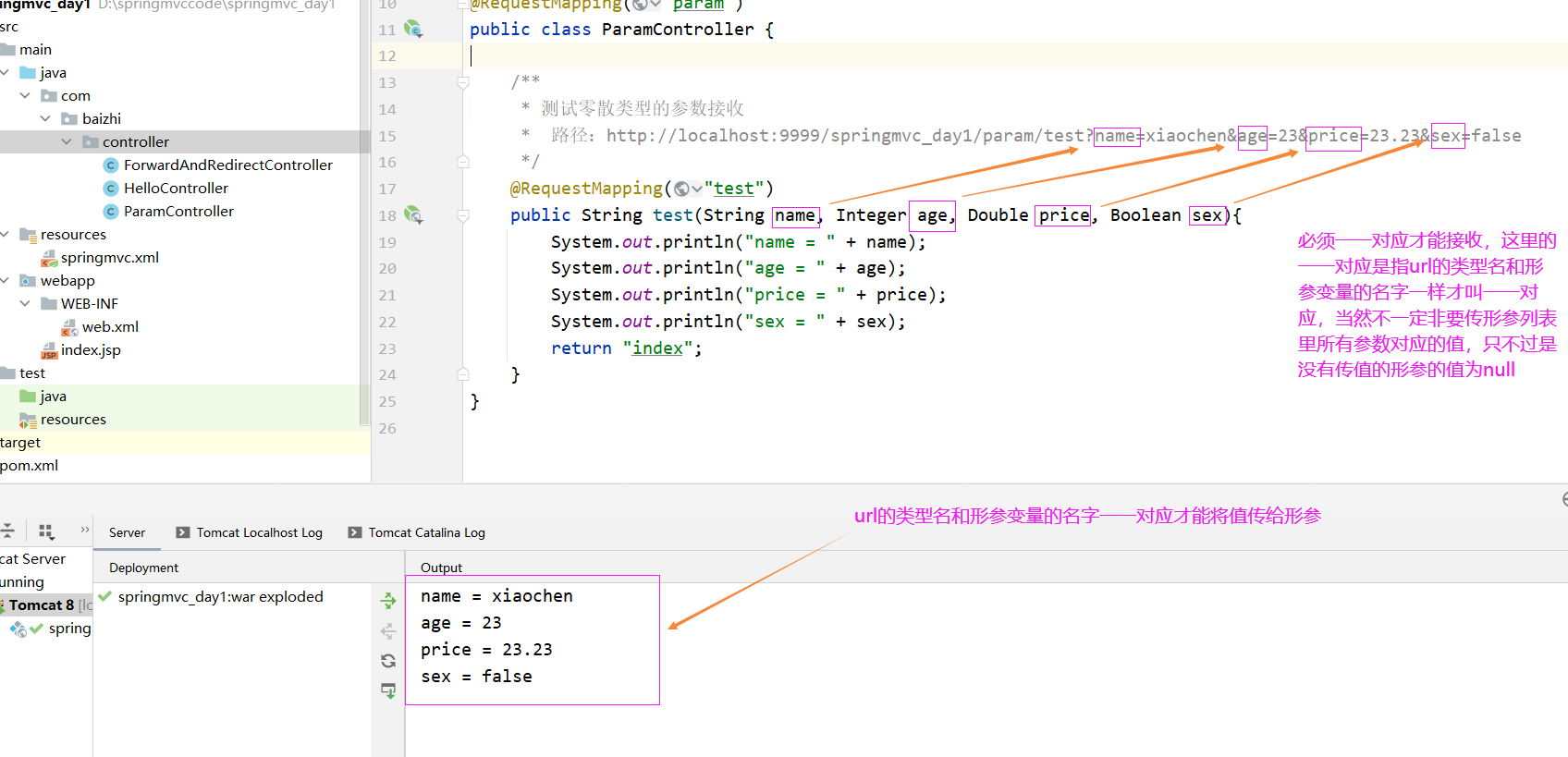Click line number 19 in the gutter

[387, 242]
